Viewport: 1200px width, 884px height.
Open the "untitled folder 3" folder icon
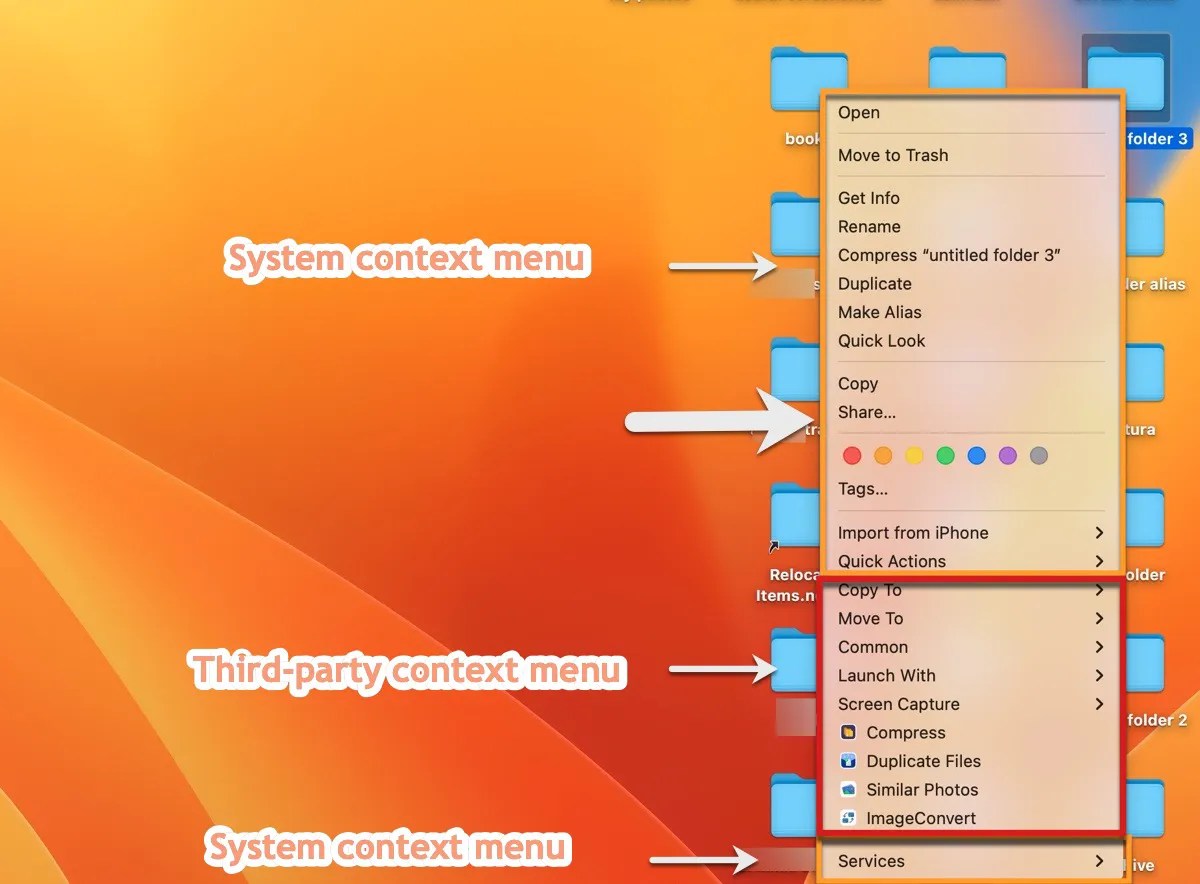[1125, 75]
